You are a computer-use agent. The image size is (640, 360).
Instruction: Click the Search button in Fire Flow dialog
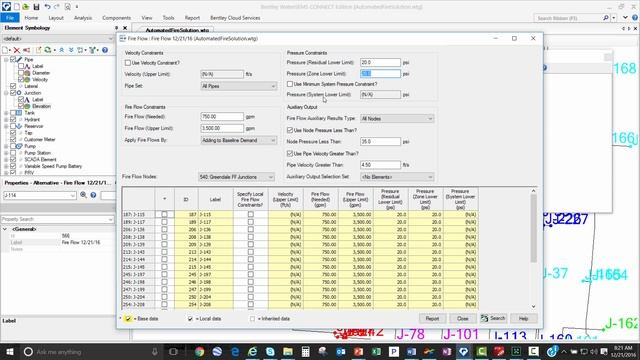[x=493, y=318]
